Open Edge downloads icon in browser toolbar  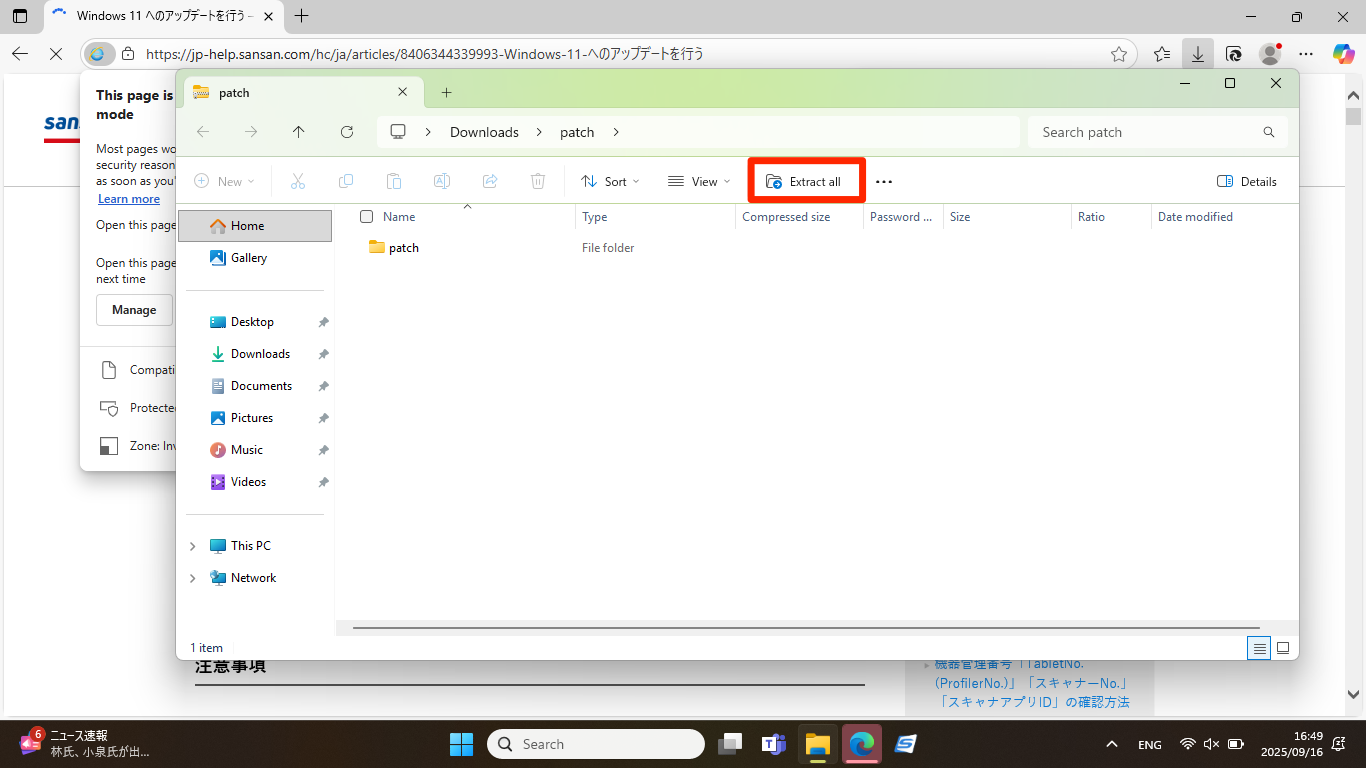pyautogui.click(x=1197, y=54)
